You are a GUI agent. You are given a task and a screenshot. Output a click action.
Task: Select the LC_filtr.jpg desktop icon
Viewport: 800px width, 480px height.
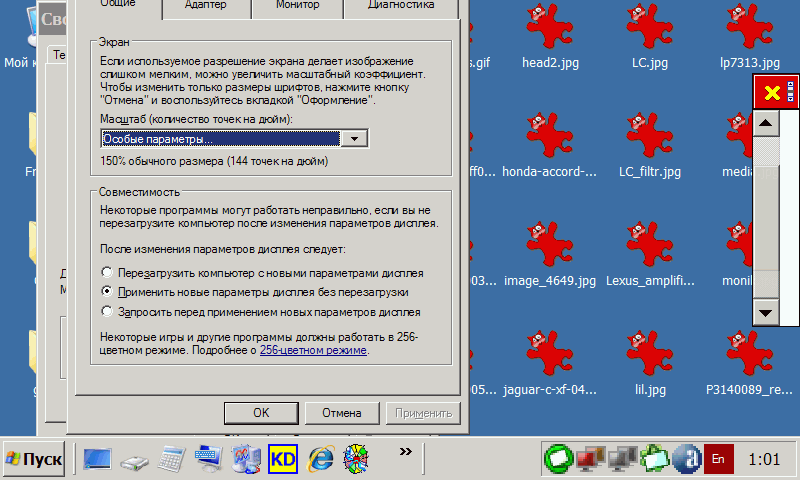pos(649,139)
